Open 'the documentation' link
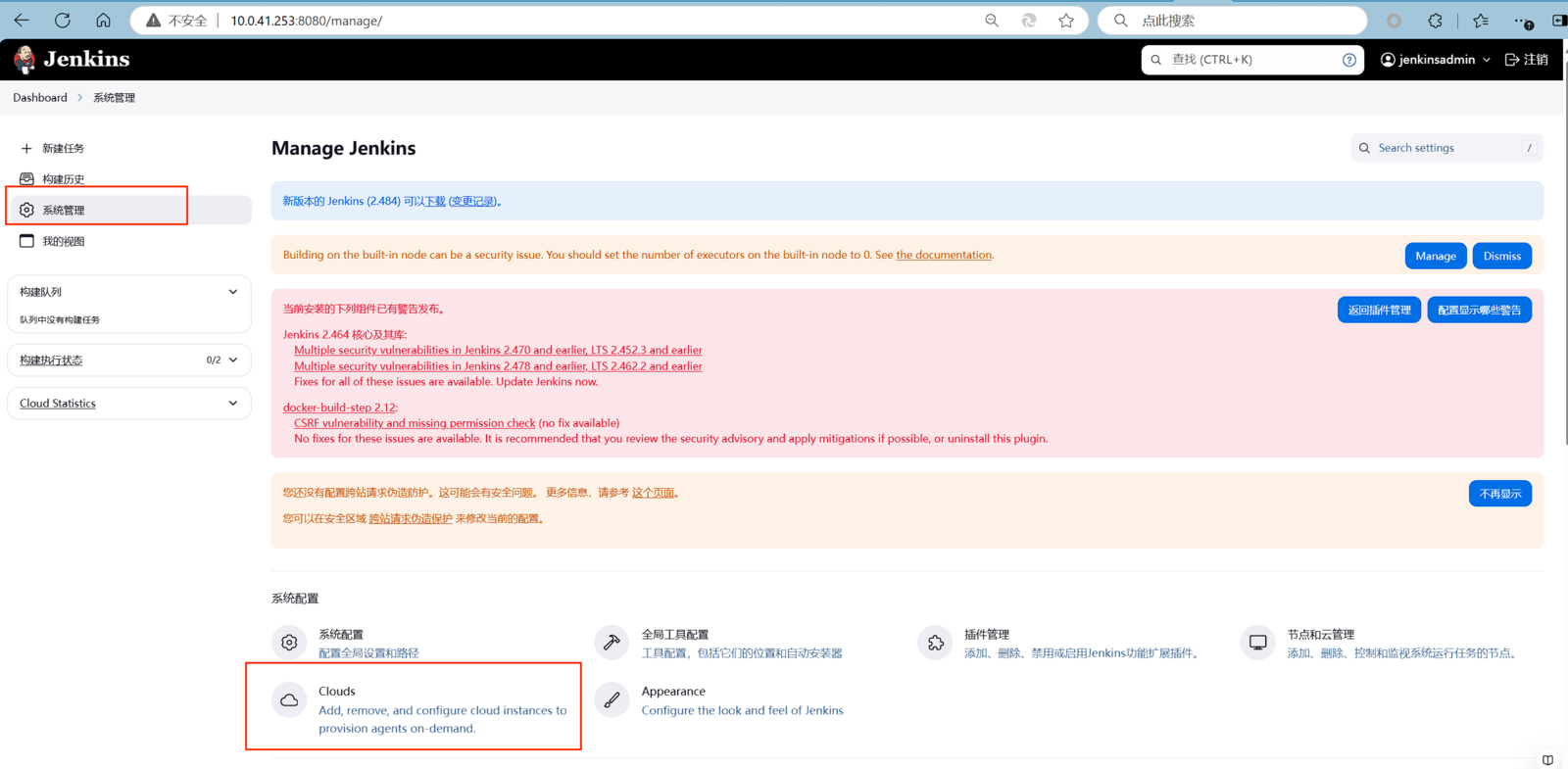This screenshot has height=769, width=1568. pyautogui.click(x=944, y=255)
